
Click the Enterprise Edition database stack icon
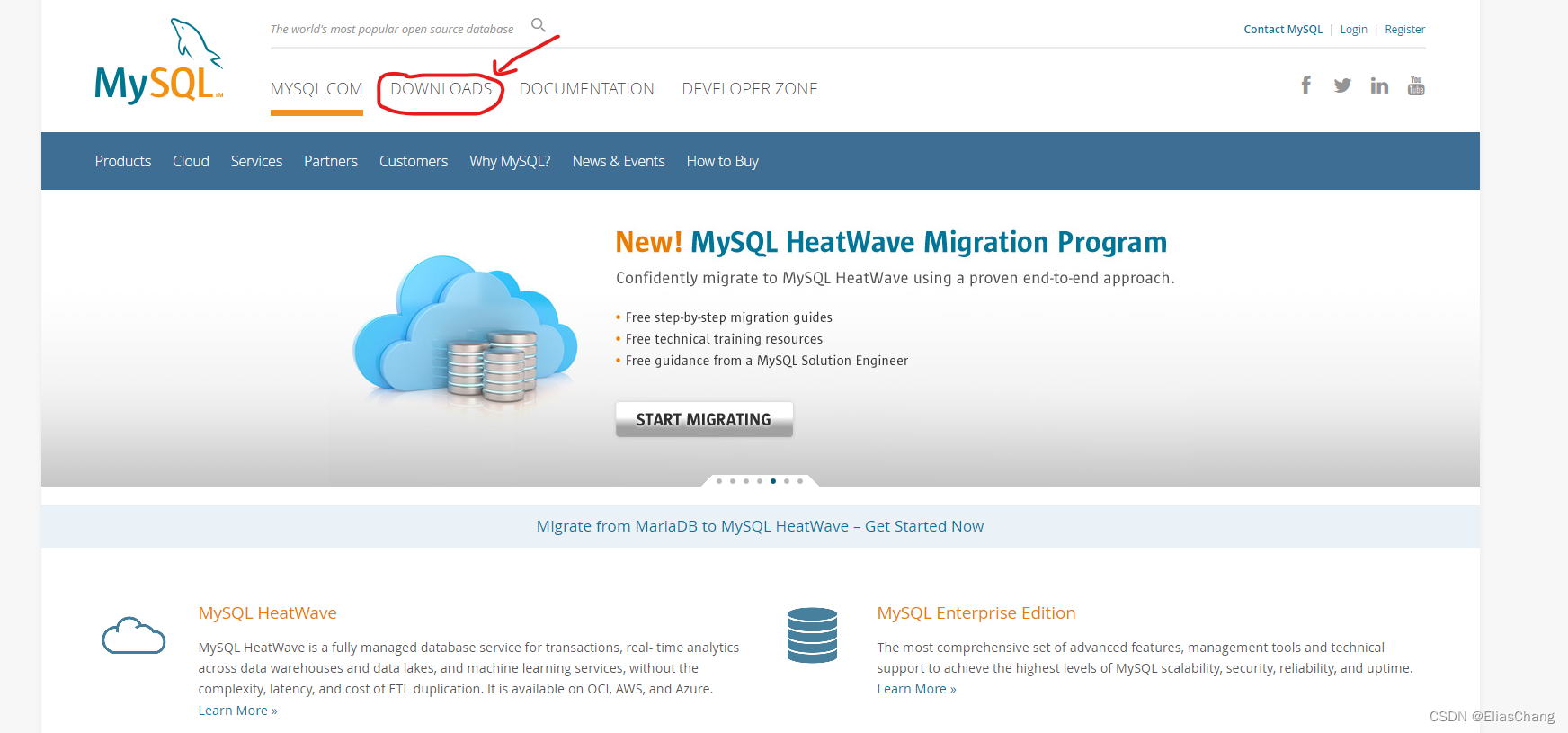point(812,635)
